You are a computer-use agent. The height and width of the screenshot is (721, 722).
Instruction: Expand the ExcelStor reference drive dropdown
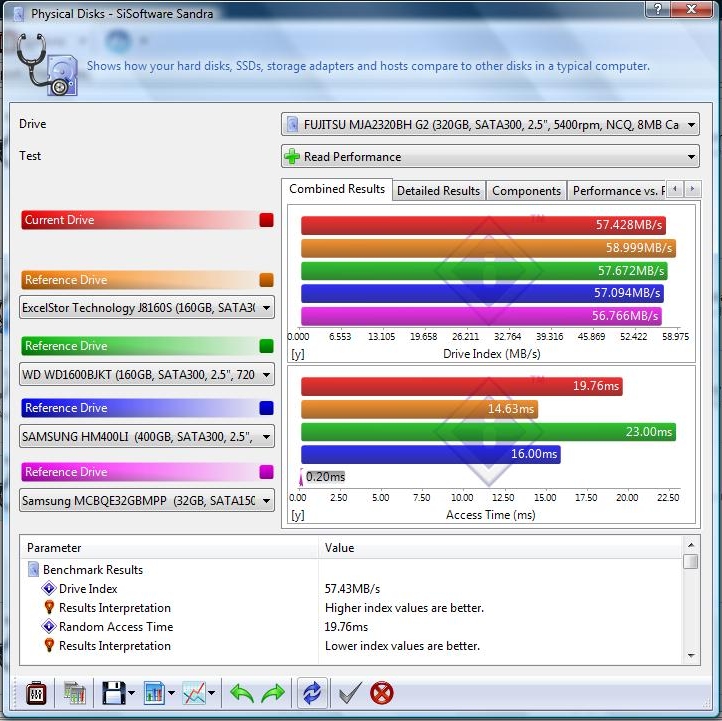tap(147, 308)
